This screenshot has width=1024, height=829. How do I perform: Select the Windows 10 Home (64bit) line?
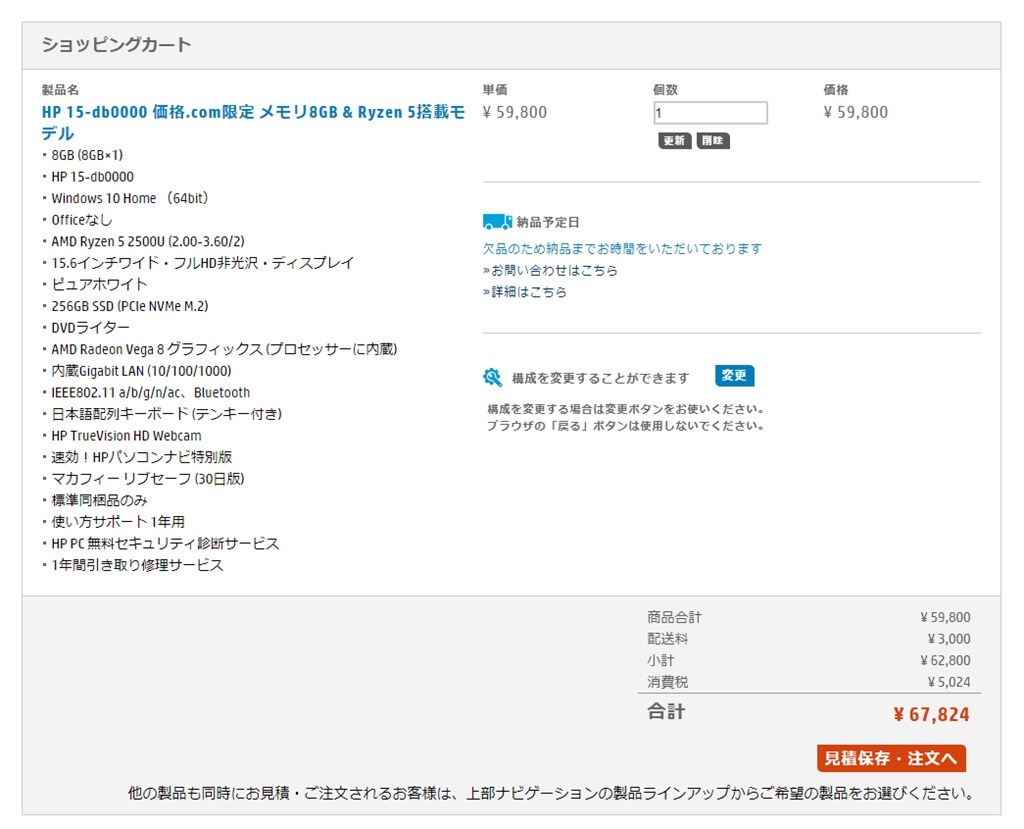click(129, 198)
